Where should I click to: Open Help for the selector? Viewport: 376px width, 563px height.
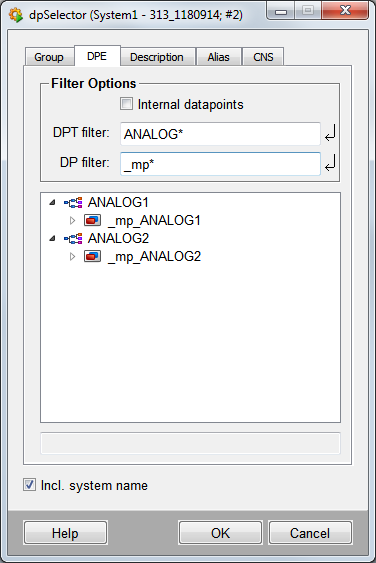click(65, 533)
